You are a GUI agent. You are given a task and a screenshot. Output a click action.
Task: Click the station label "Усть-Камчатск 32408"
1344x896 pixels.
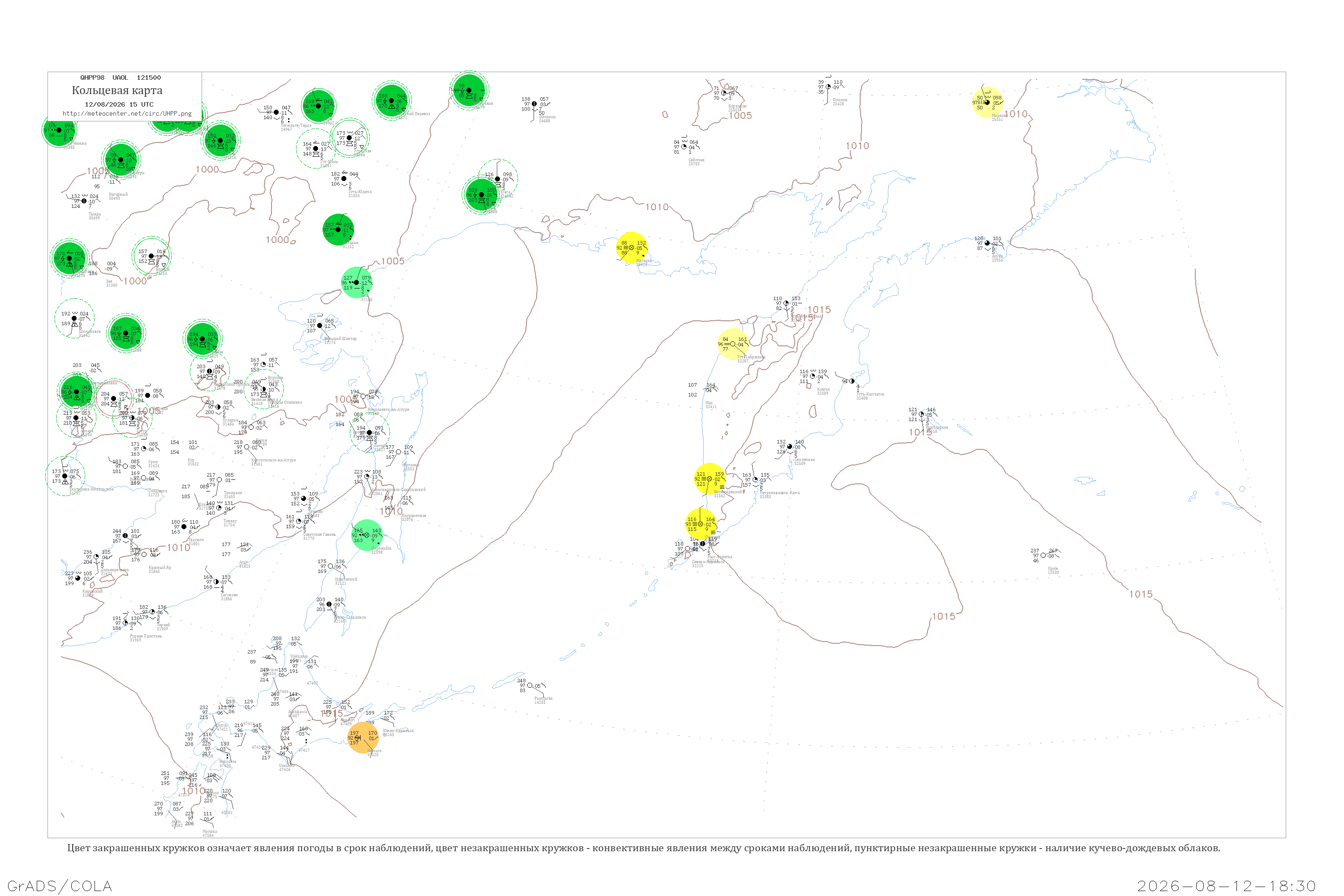870,396
